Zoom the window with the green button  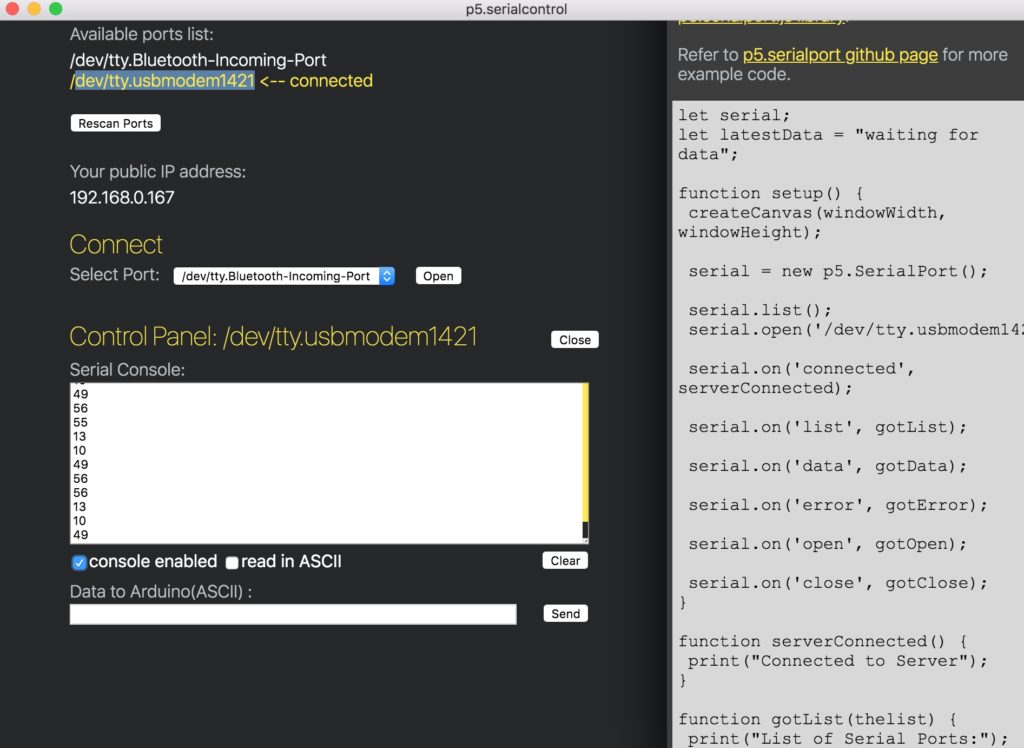tap(56, 8)
